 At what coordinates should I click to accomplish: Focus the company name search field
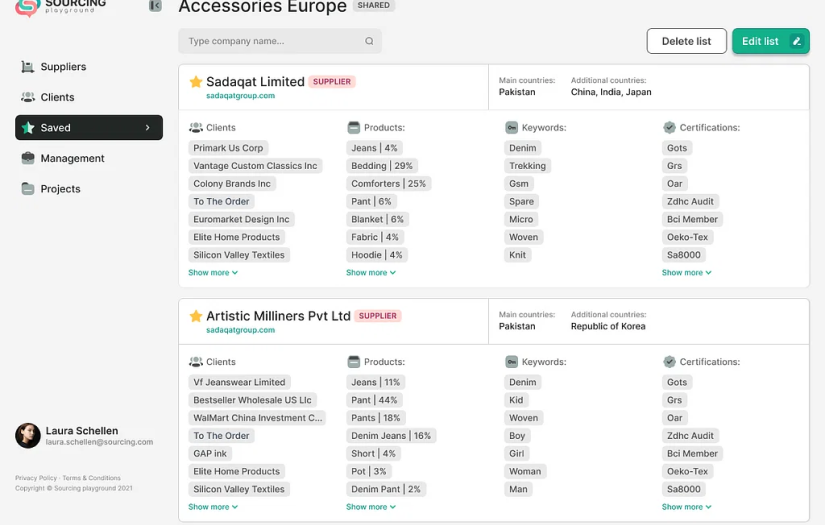click(280, 41)
